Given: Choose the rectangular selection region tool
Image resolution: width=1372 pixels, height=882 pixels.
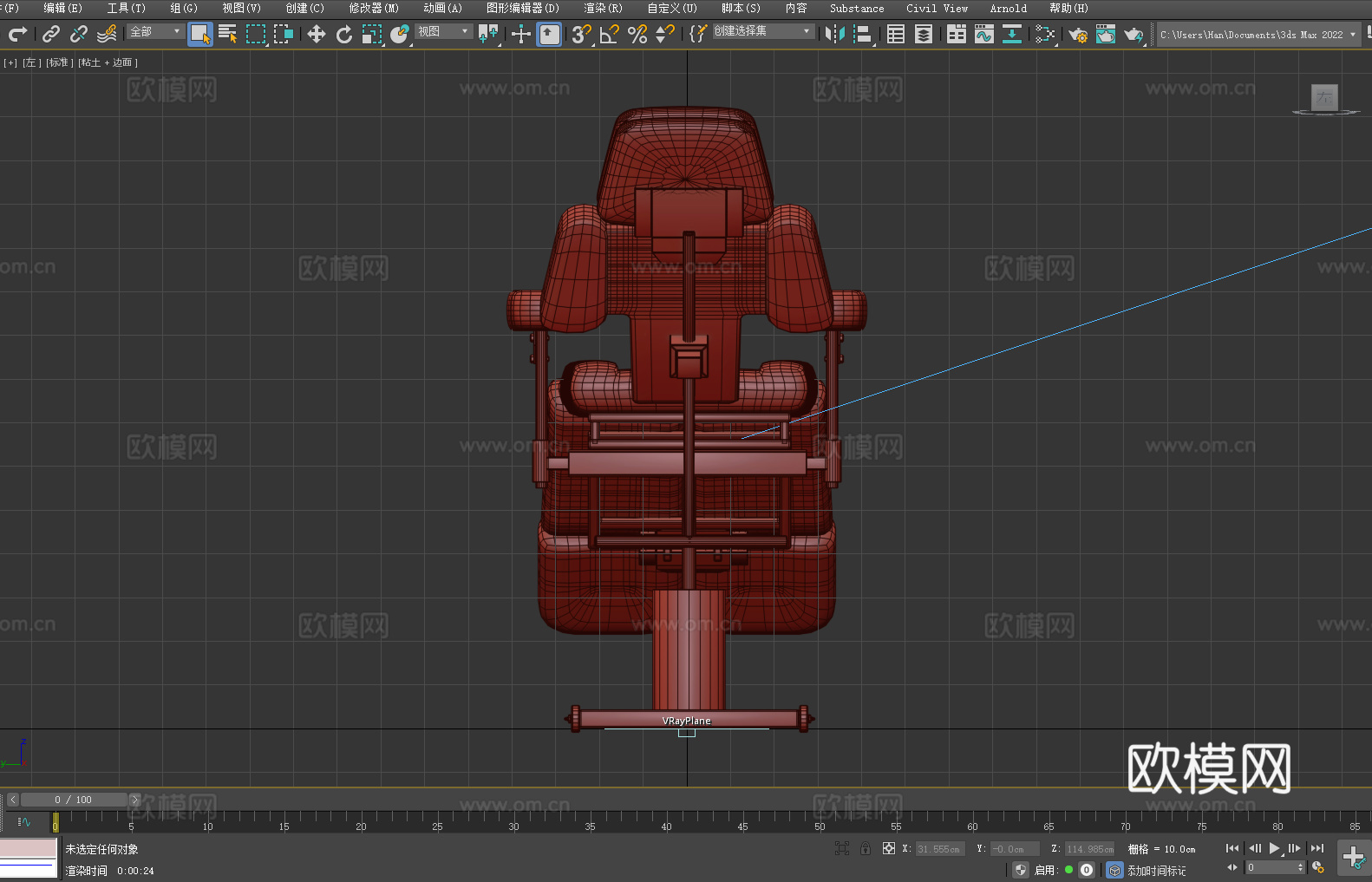Looking at the screenshot, I should (256, 34).
